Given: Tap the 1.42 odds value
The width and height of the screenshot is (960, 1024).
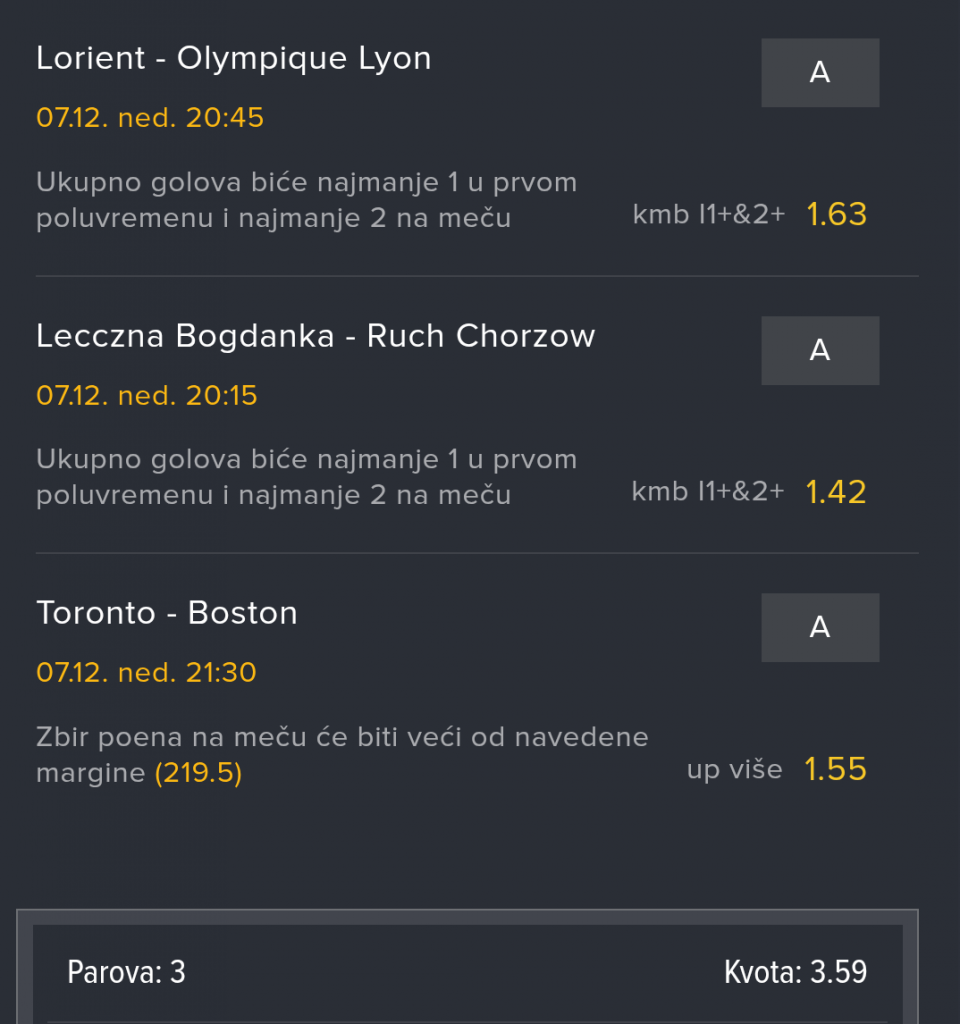Looking at the screenshot, I should [836, 492].
